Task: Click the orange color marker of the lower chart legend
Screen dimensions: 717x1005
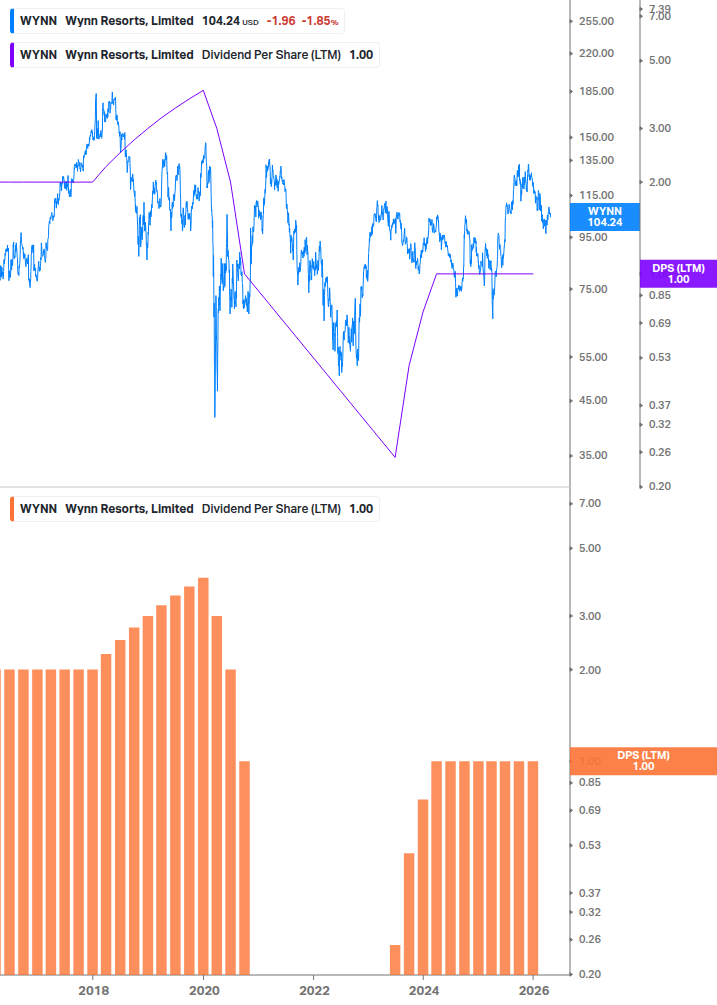Action: coord(12,509)
